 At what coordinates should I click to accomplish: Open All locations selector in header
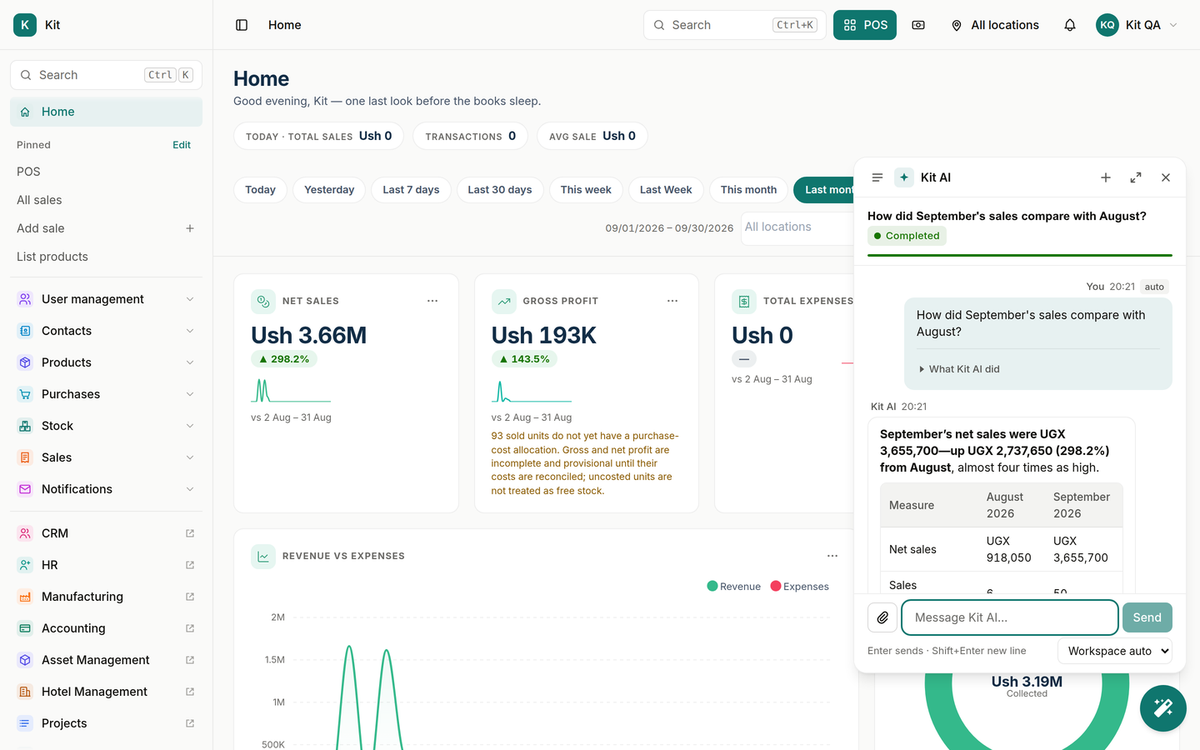pos(994,25)
